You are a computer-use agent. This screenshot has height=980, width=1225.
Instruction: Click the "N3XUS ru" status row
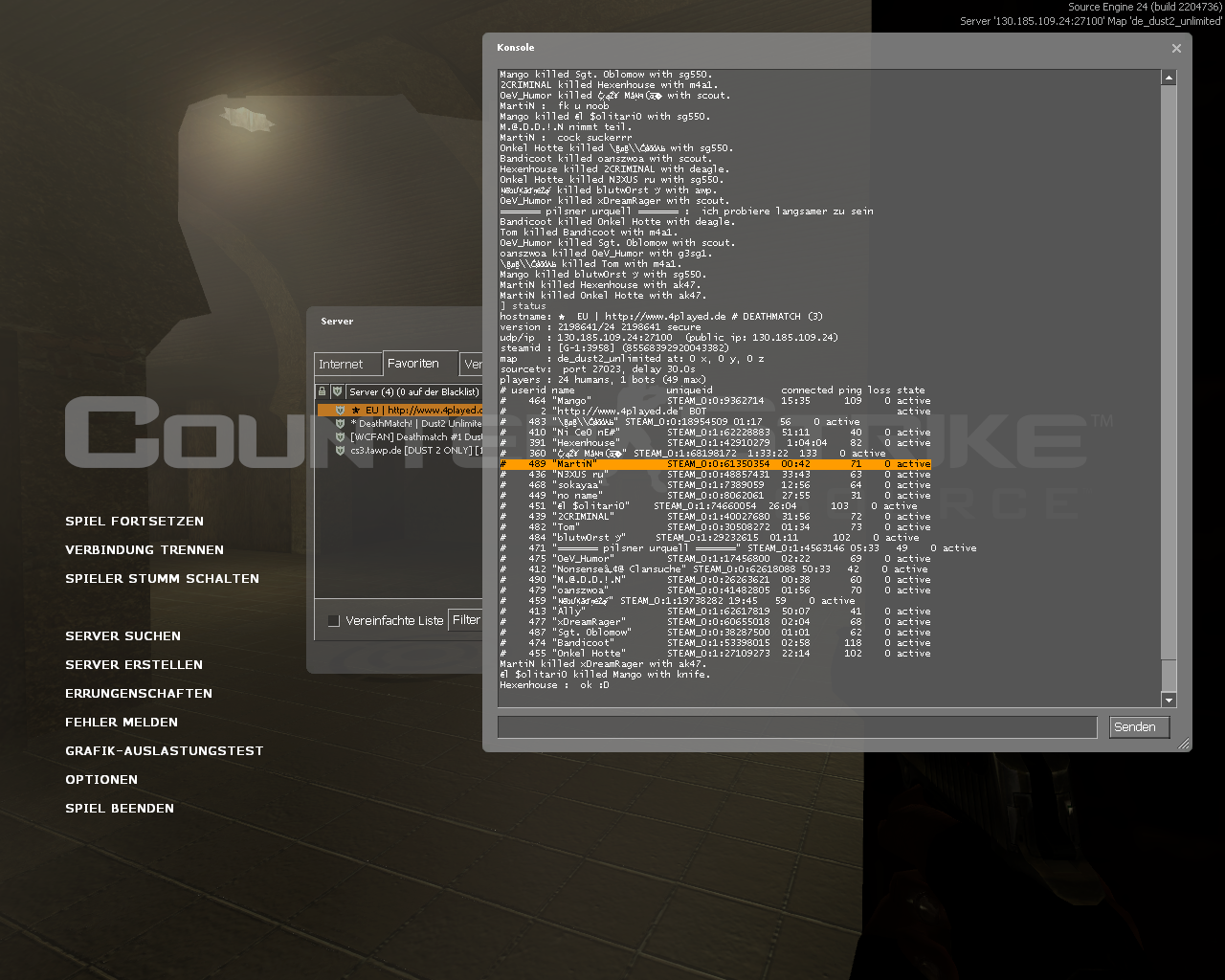click(715, 475)
